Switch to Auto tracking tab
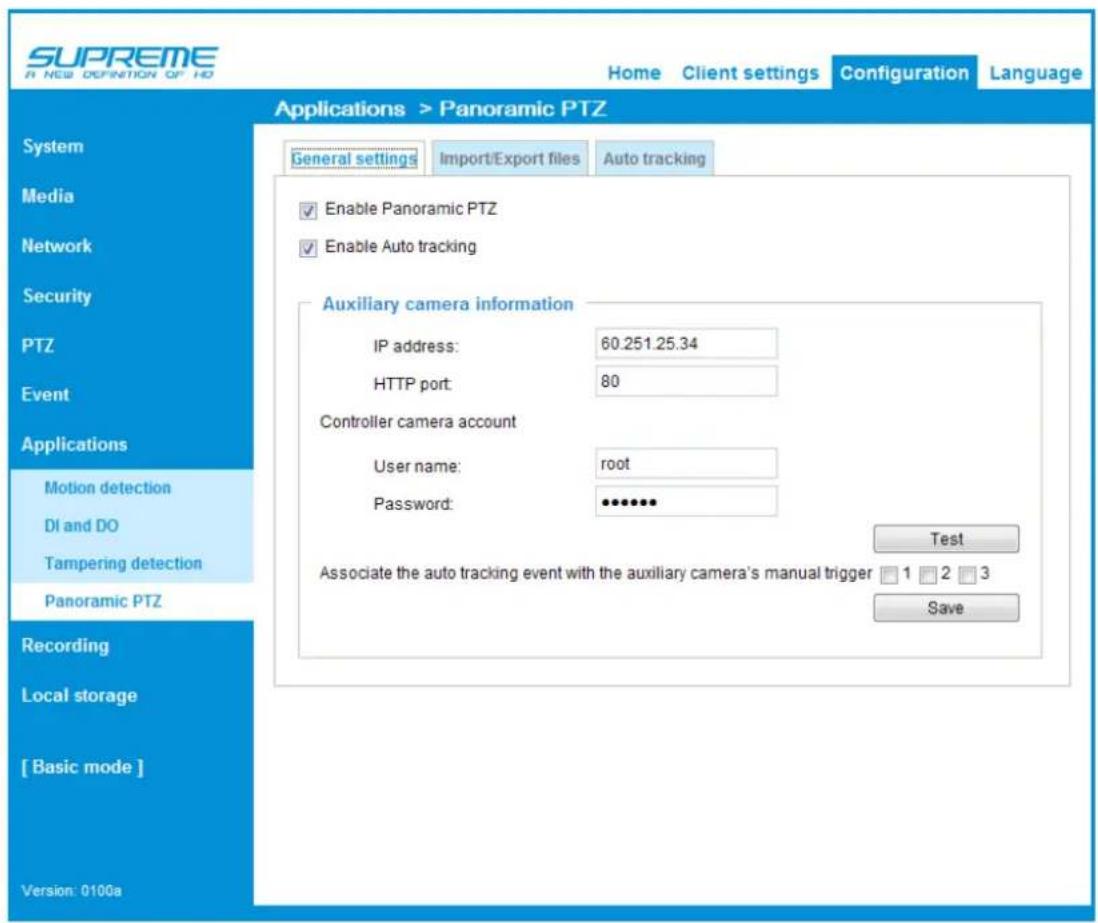1098x923 pixels. (654, 158)
